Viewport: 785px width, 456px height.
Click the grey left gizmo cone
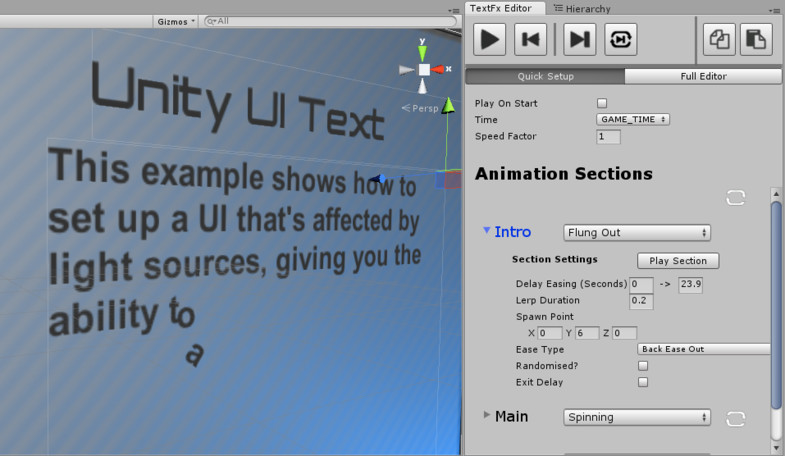(x=407, y=70)
